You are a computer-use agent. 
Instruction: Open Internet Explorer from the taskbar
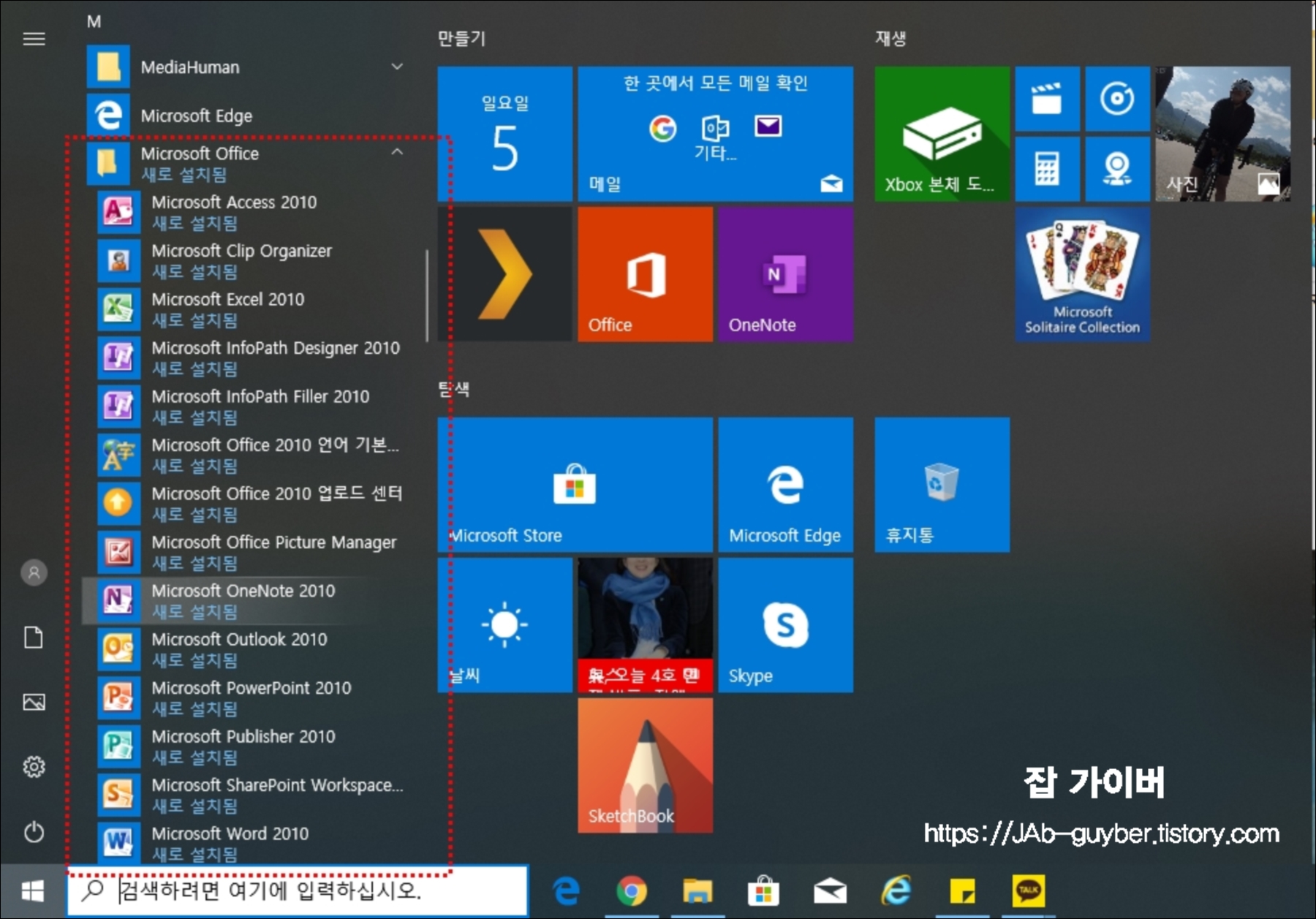[x=896, y=891]
